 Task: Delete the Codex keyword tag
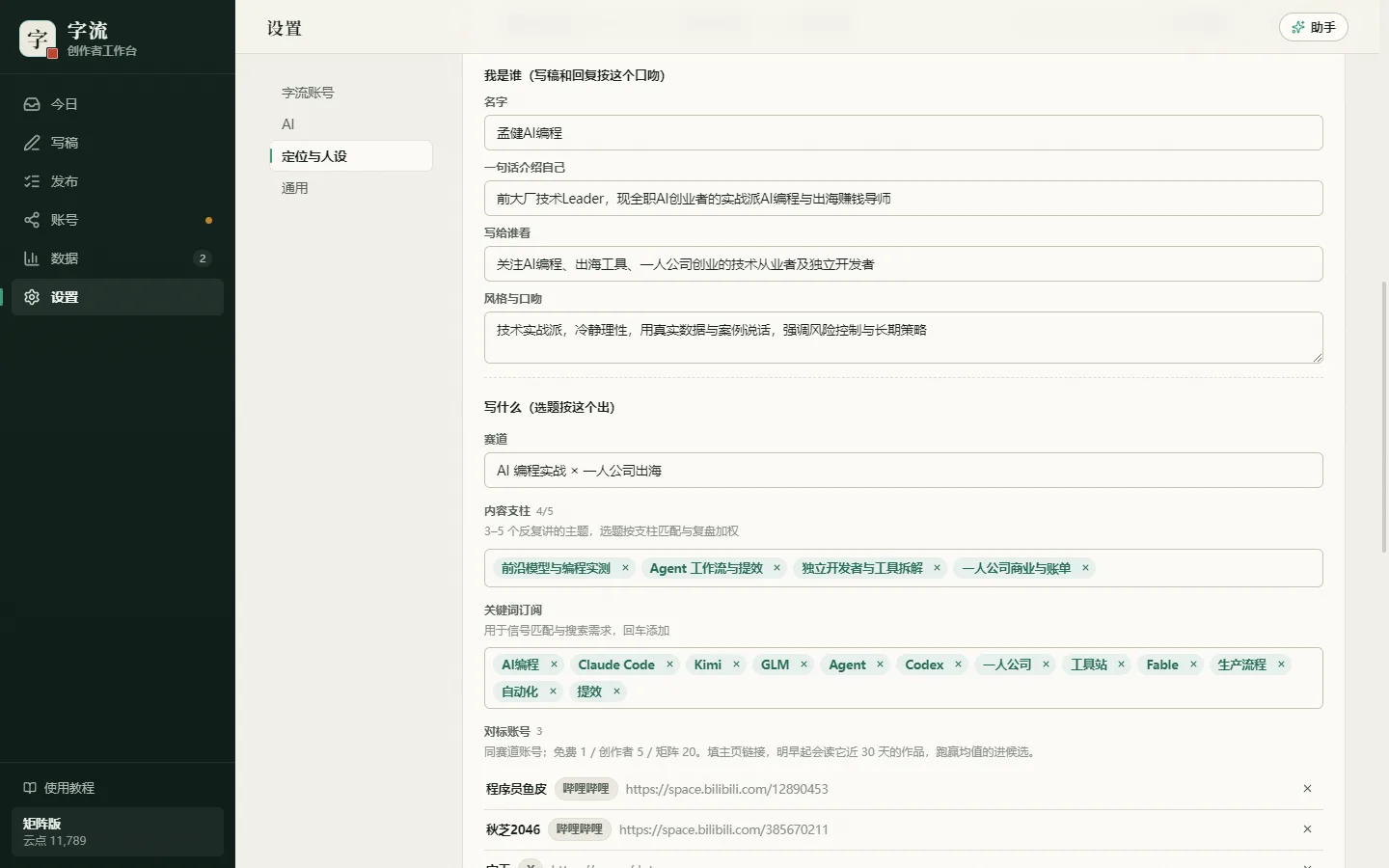958,665
